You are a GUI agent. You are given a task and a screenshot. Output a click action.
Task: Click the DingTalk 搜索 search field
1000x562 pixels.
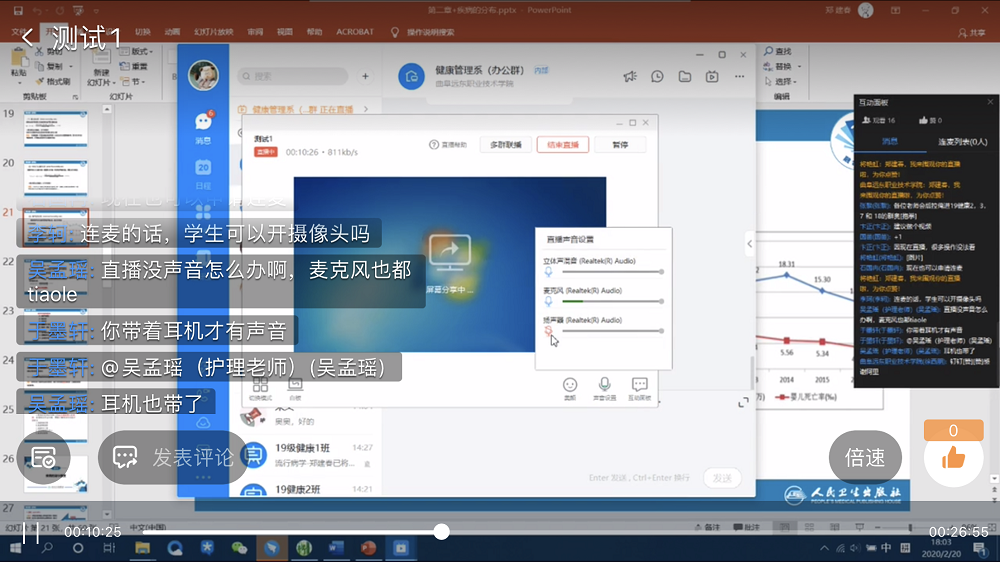[x=293, y=76]
